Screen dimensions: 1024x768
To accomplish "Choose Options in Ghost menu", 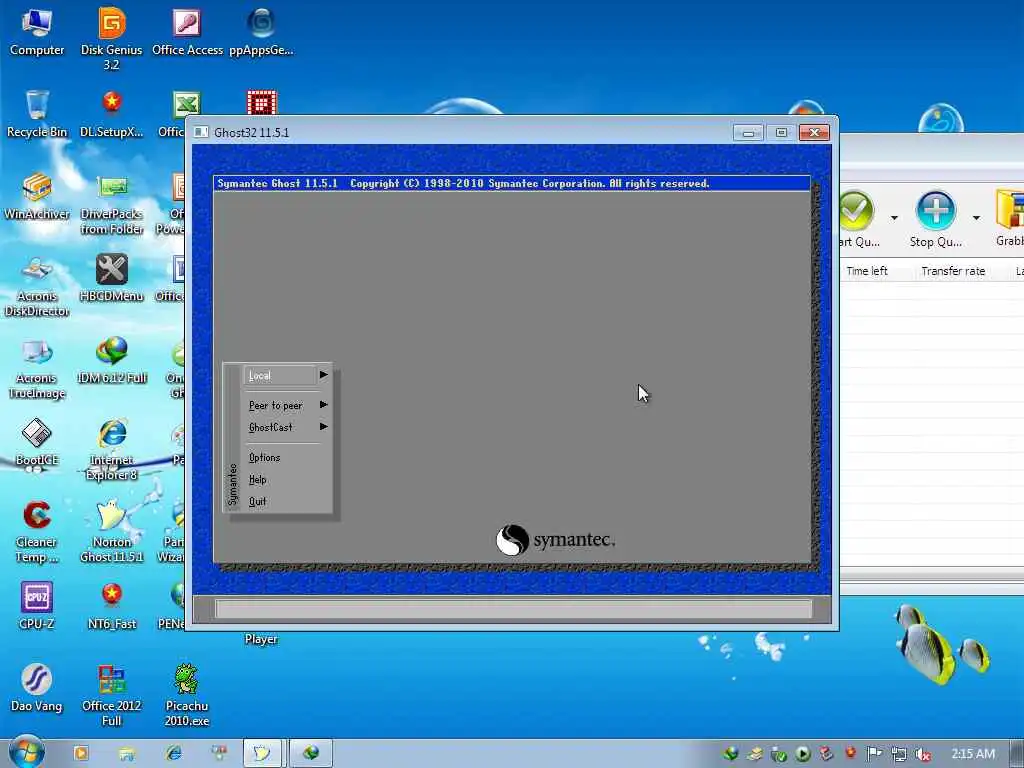I will (x=264, y=457).
